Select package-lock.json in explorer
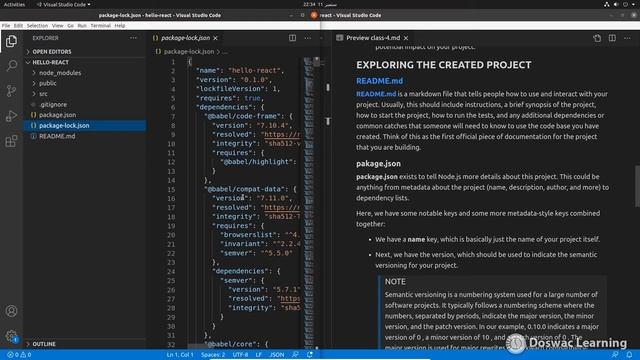The image size is (640, 360). click(84, 126)
